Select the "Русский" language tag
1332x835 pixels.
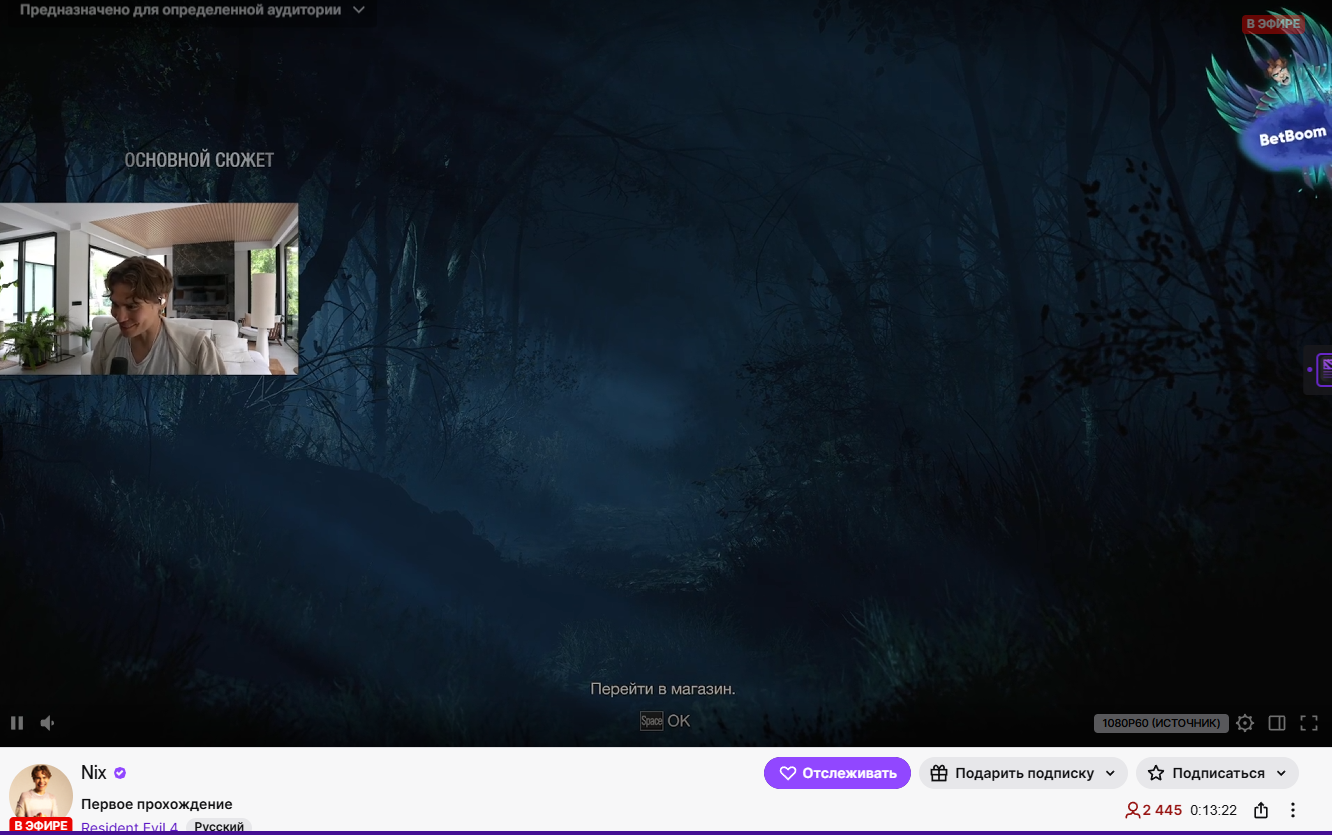point(219,827)
